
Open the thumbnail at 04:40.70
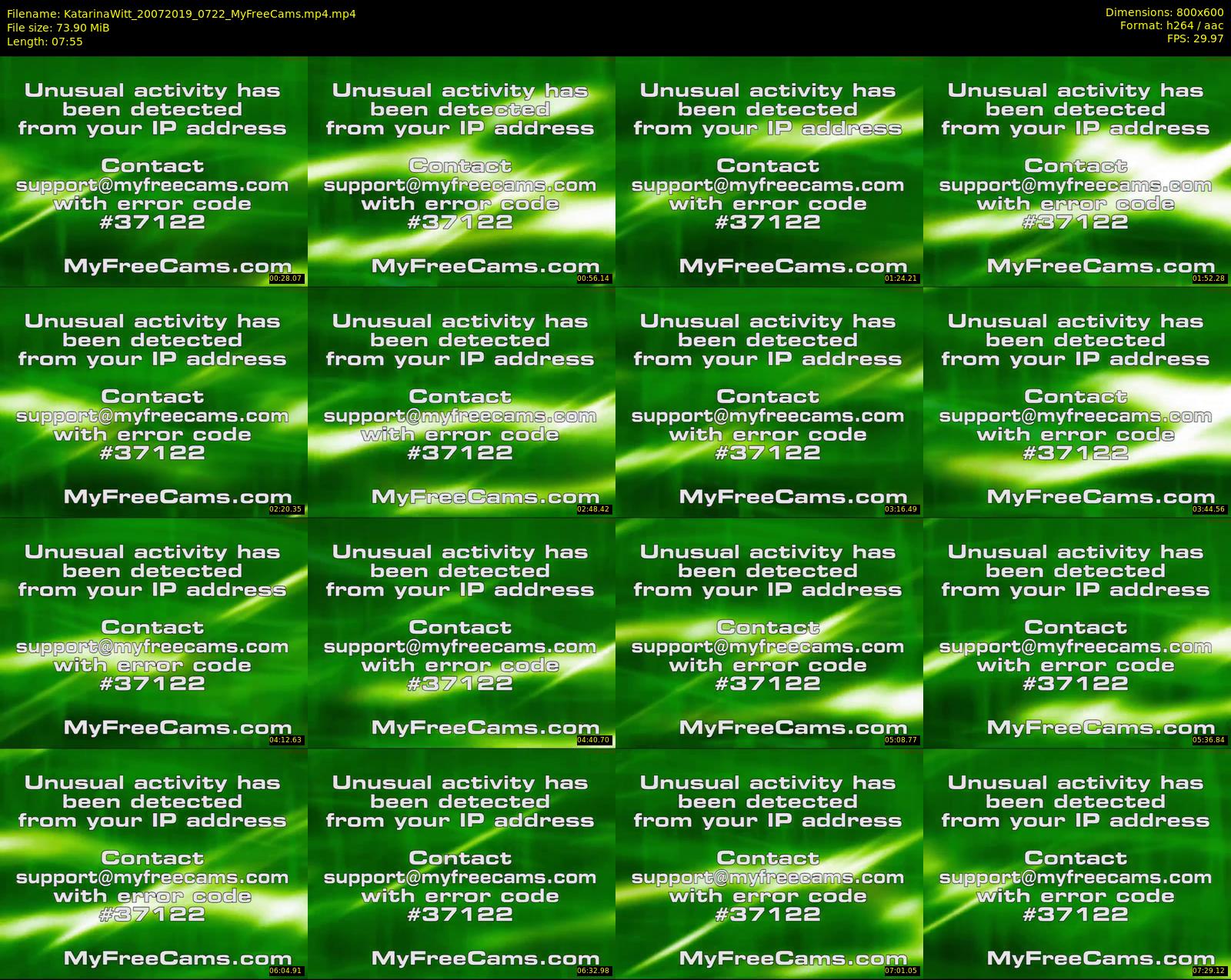(461, 632)
